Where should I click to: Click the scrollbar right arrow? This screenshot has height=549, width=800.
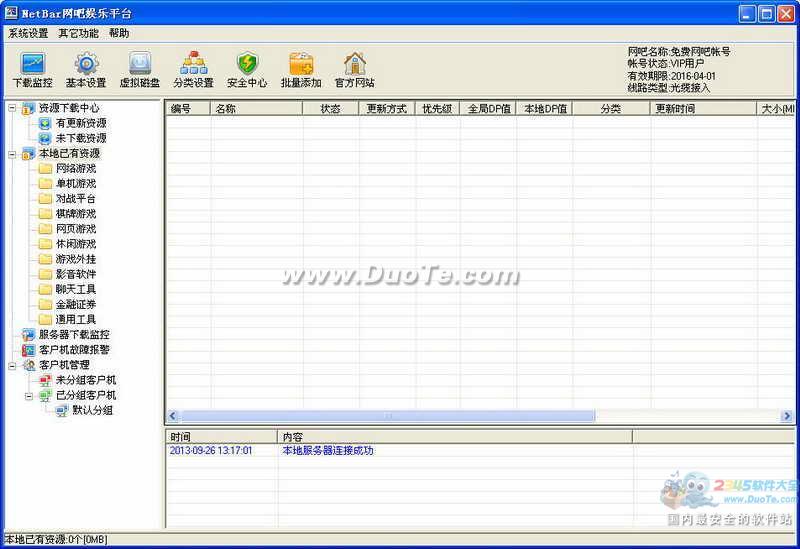(786, 416)
